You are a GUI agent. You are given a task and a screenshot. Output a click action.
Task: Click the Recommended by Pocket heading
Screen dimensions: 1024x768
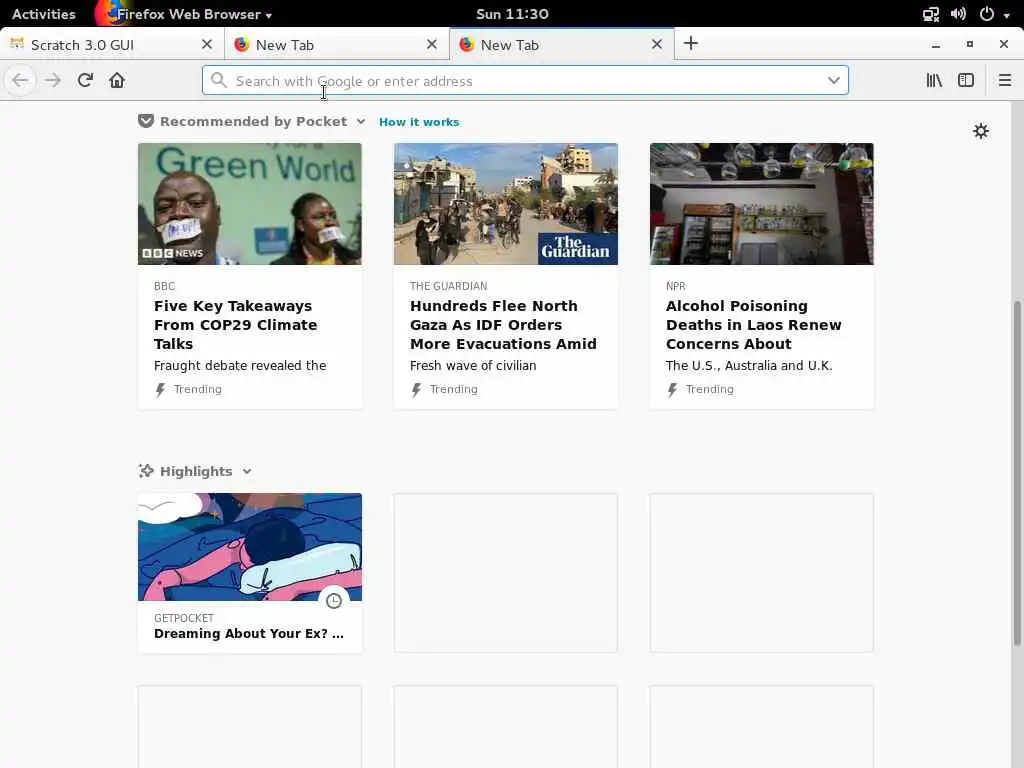point(253,121)
